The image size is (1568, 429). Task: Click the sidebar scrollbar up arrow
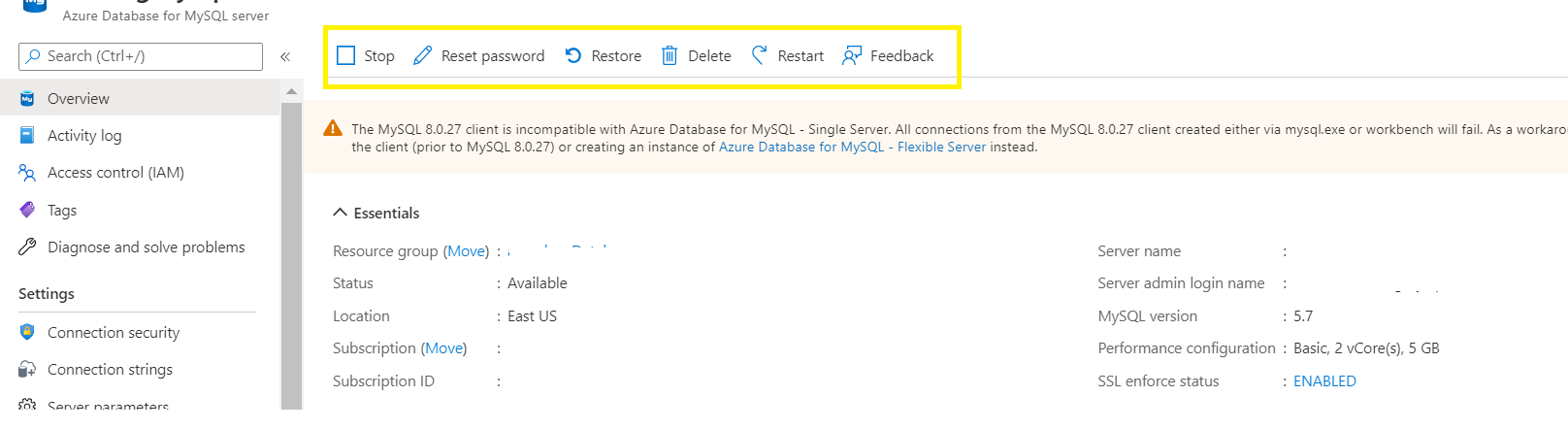pos(291,91)
